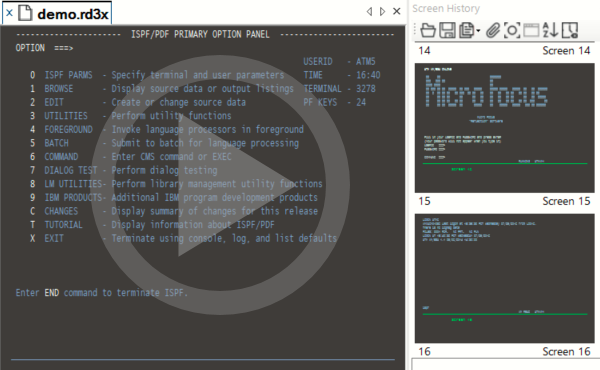This screenshot has height=370, width=600.
Task: Click the copy screens icon
Action: pyautogui.click(x=466, y=30)
